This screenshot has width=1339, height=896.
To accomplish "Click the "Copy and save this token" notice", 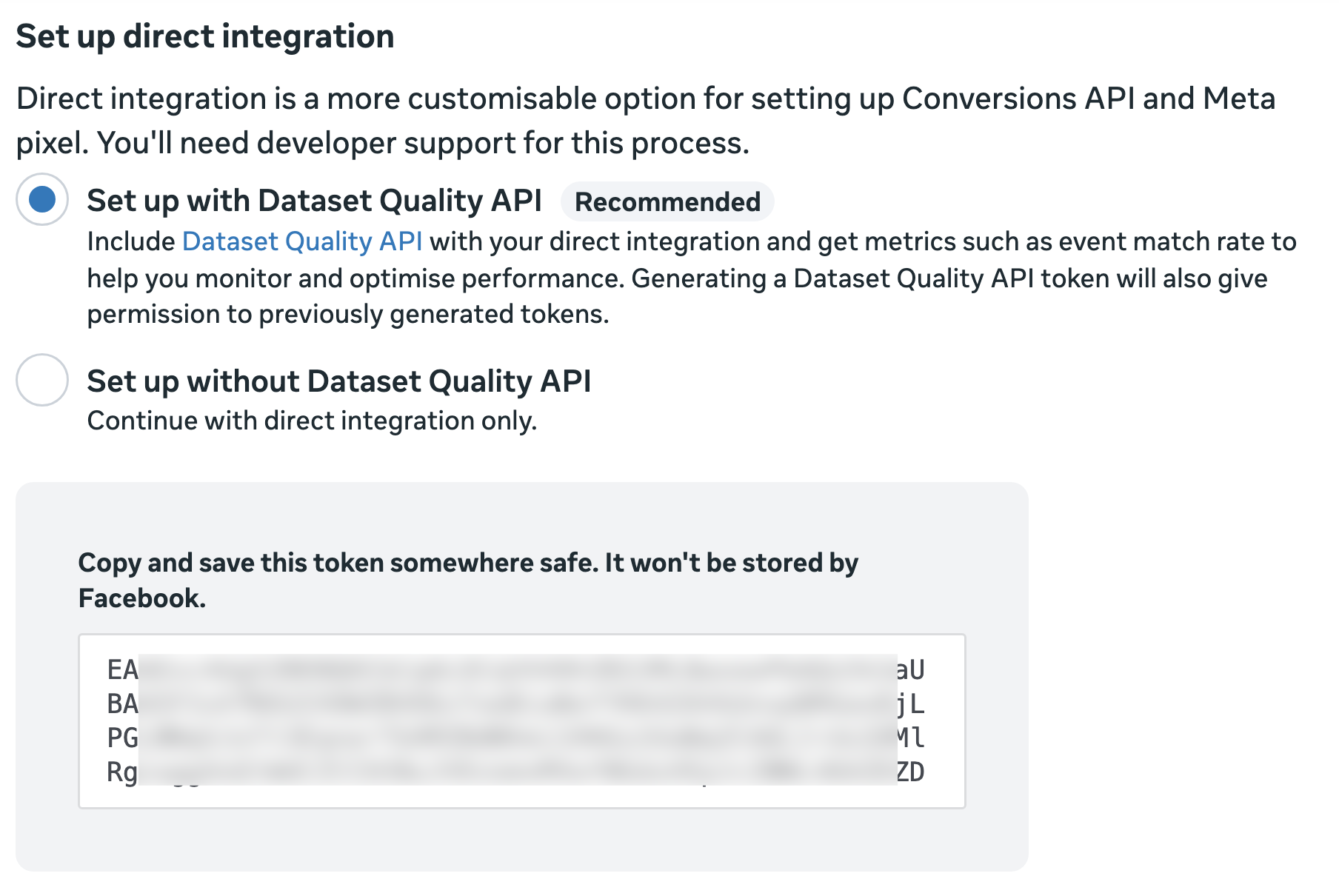I will point(468,563).
